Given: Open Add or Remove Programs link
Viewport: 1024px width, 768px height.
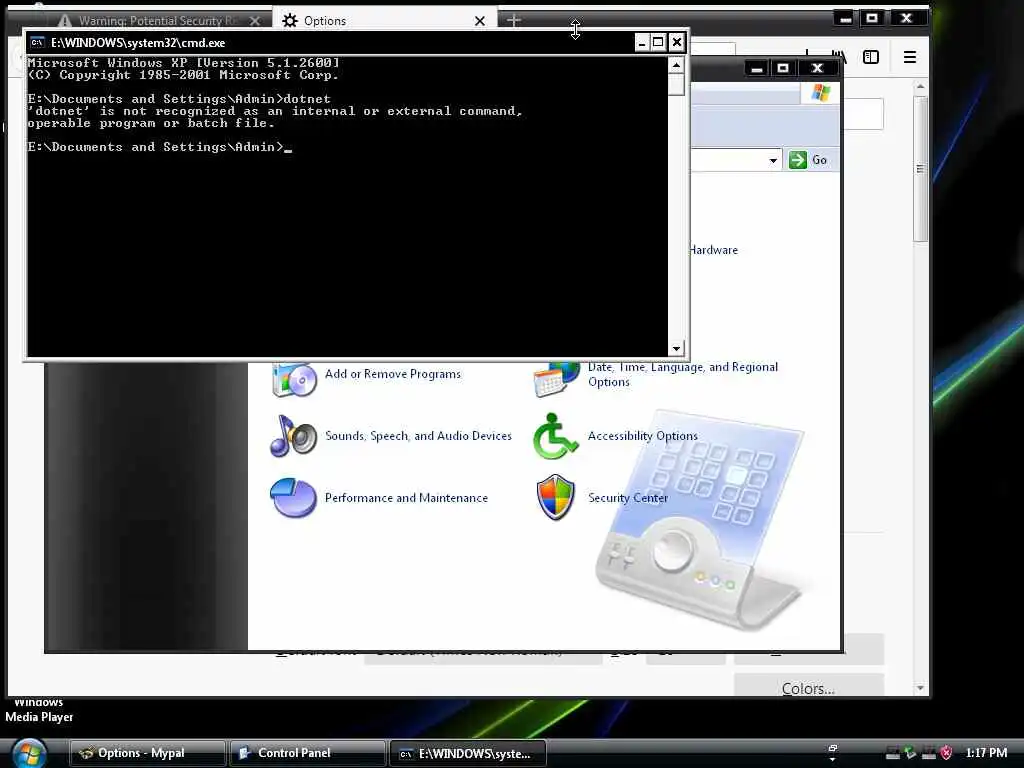Looking at the screenshot, I should (392, 374).
